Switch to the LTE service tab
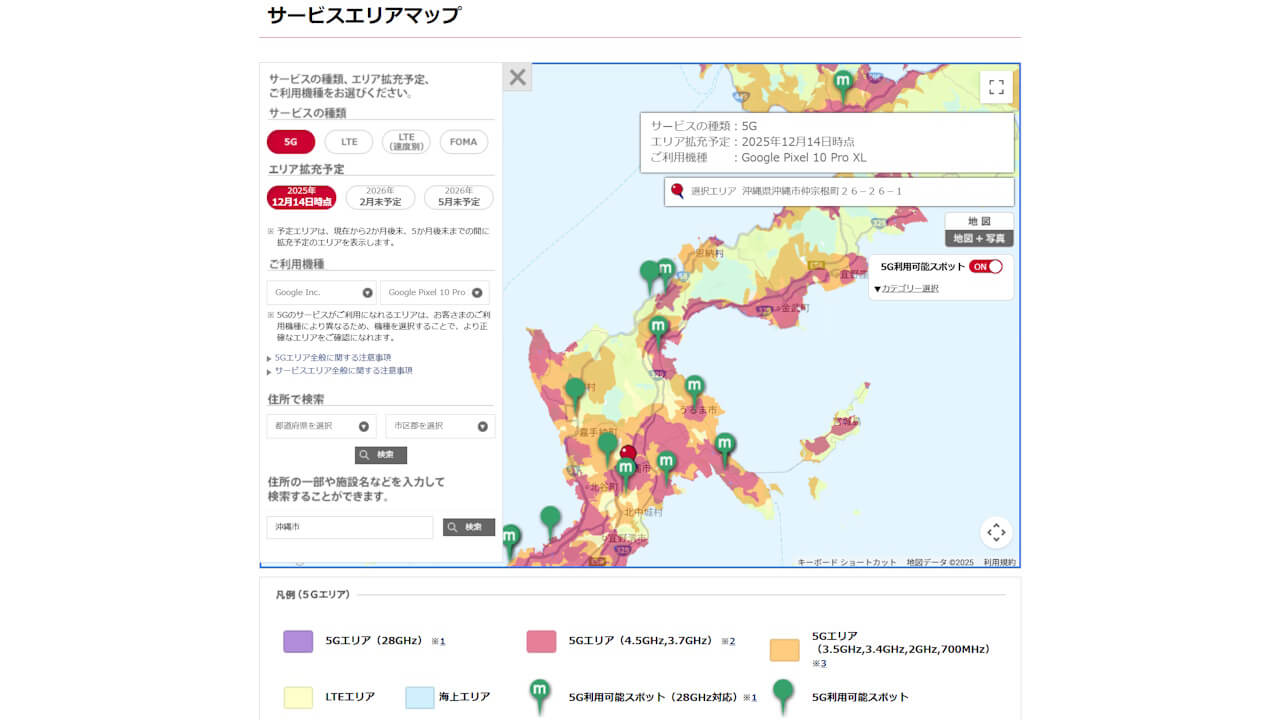 point(348,141)
